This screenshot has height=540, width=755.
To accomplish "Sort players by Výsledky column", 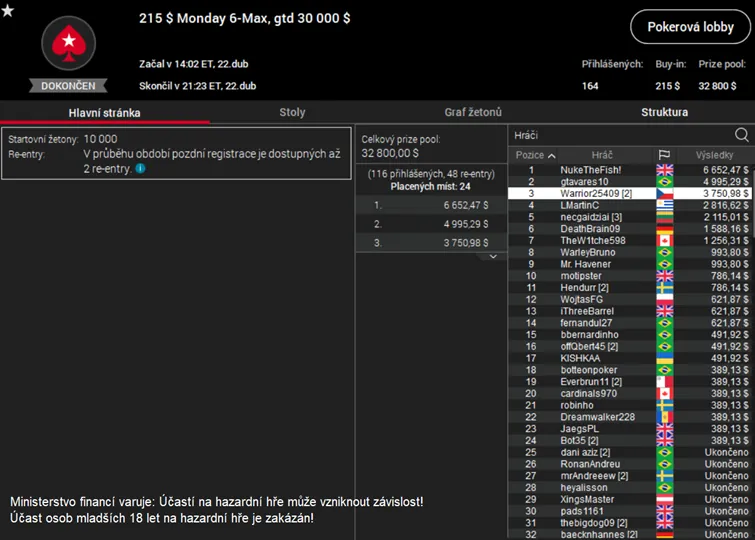I will (714, 155).
